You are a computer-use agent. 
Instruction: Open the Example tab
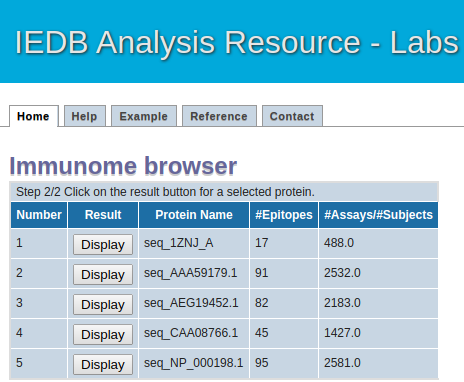pyautogui.click(x=144, y=116)
